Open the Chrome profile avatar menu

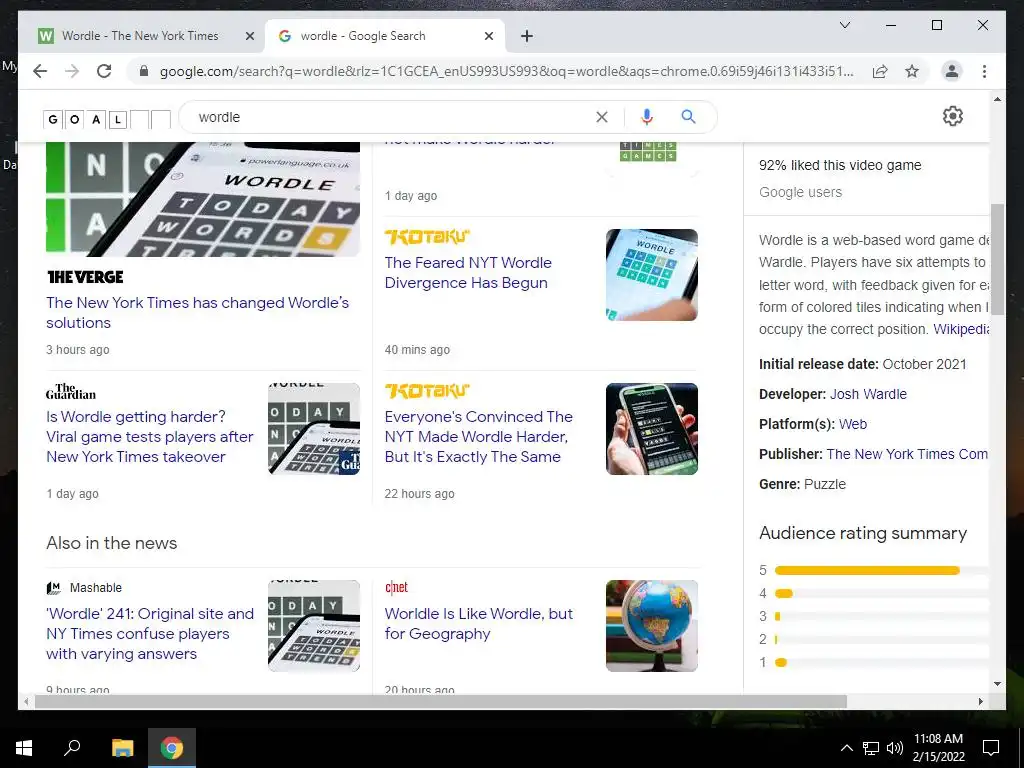[952, 71]
